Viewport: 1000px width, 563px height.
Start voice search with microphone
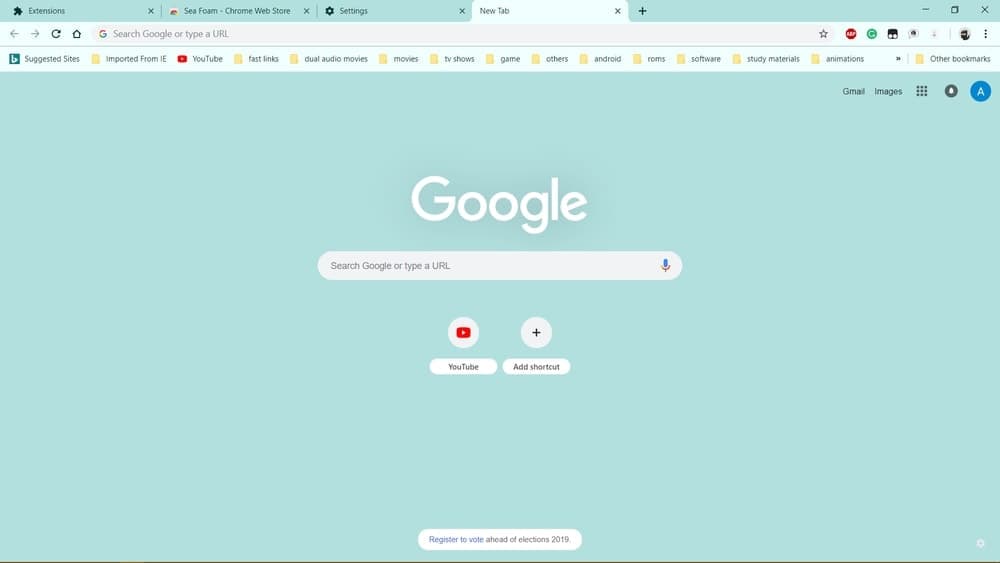tap(665, 265)
